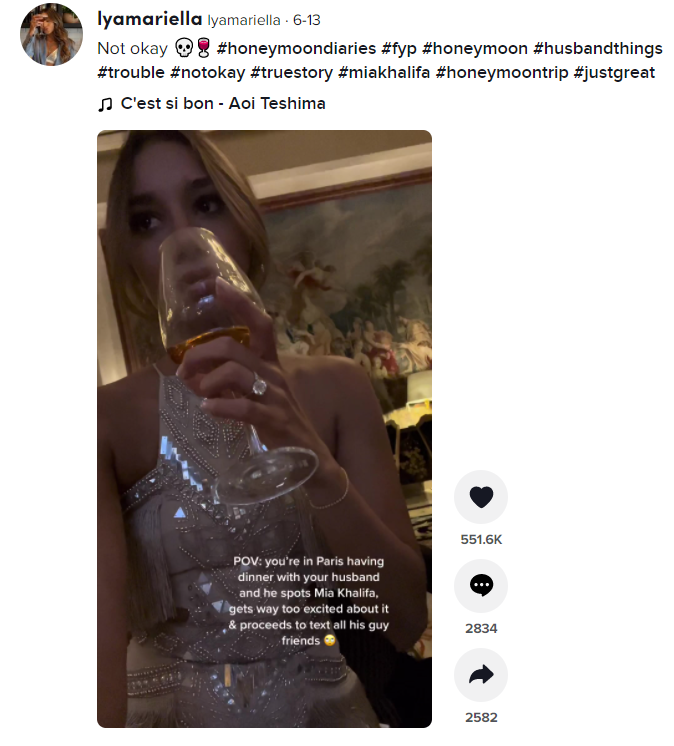Click the music note icon
This screenshot has width=674, height=746.
click(x=105, y=104)
